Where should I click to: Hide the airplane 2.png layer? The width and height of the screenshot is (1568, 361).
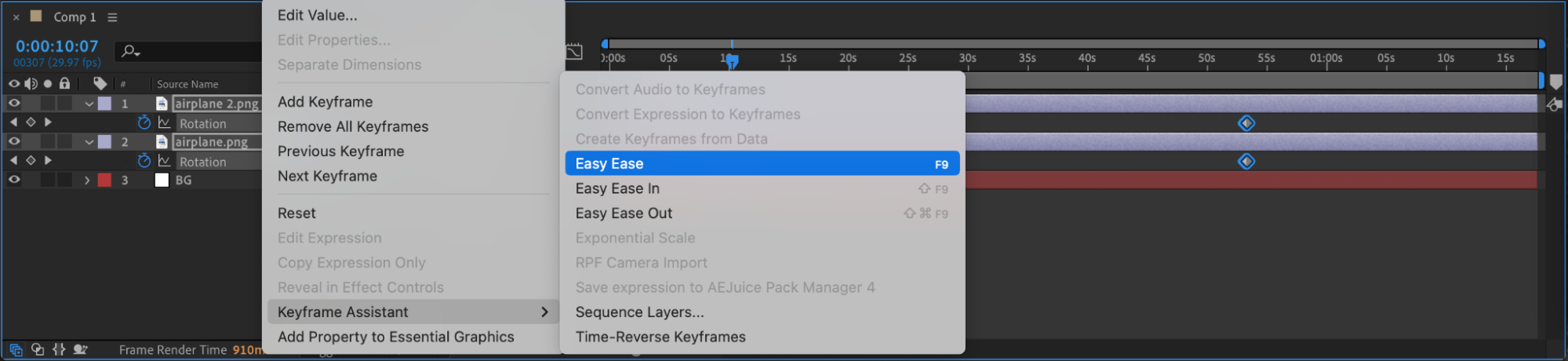(x=14, y=103)
